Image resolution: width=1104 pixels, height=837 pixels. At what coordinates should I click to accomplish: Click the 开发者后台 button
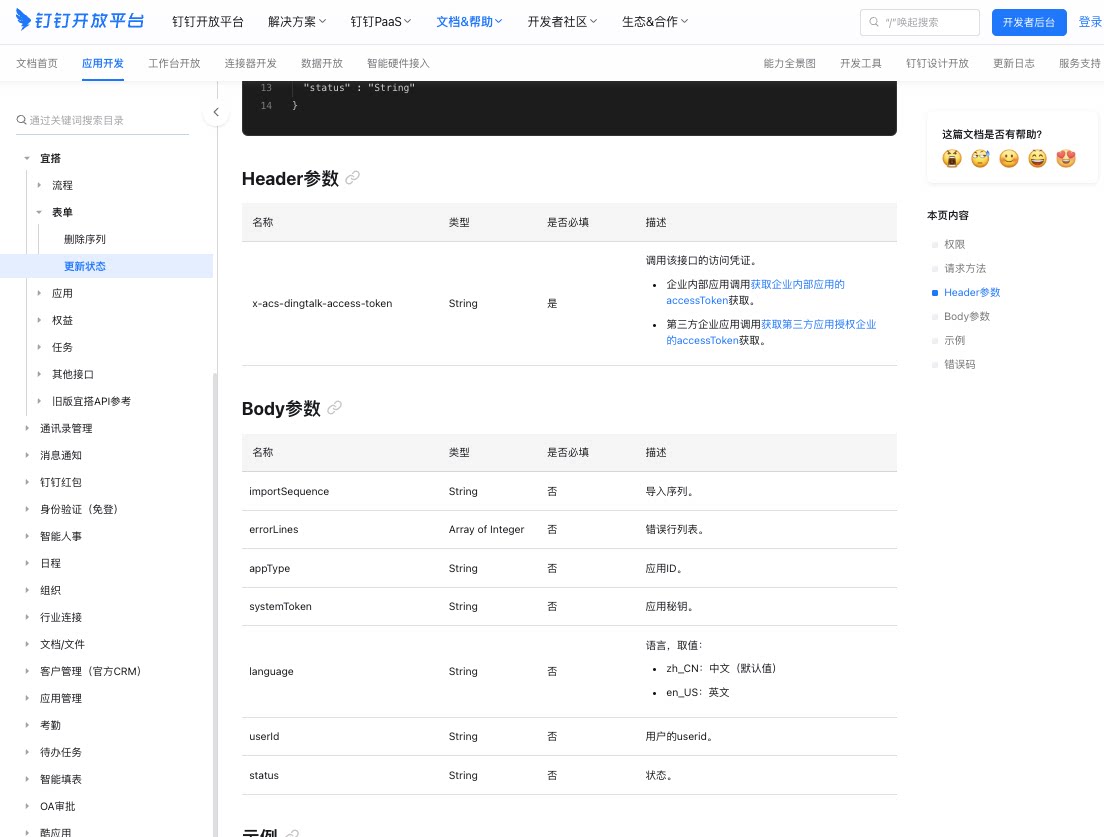[x=1029, y=22]
